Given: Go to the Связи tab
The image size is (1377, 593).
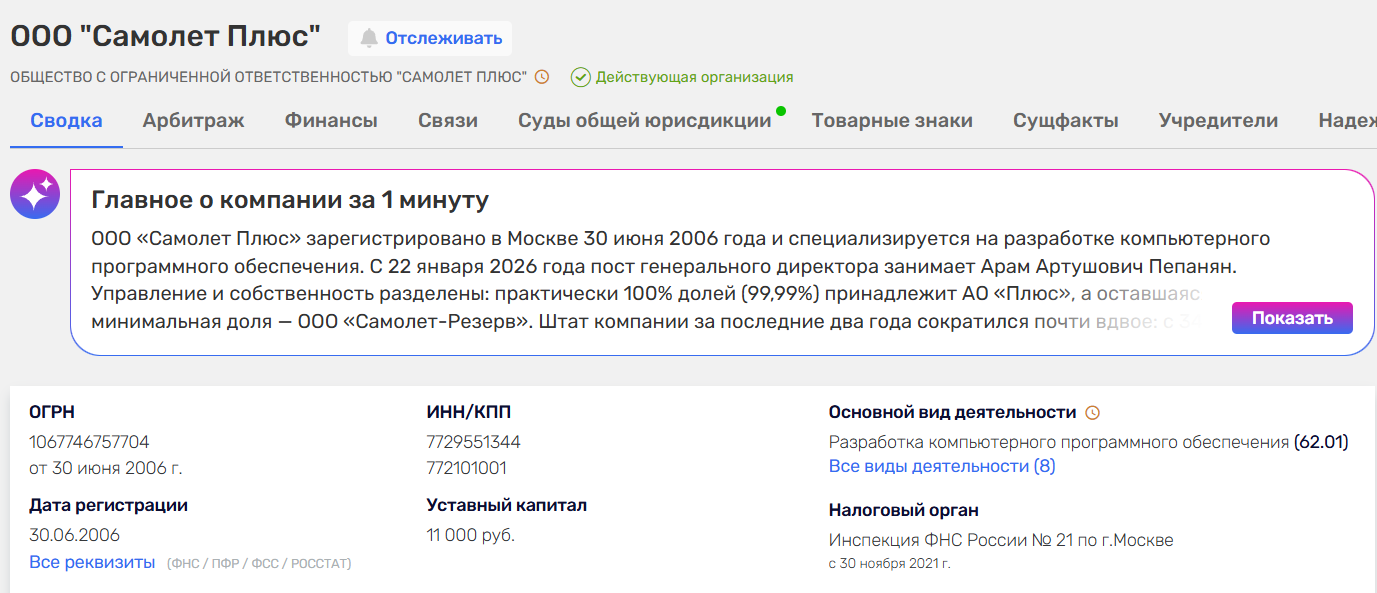Looking at the screenshot, I should tap(448, 121).
